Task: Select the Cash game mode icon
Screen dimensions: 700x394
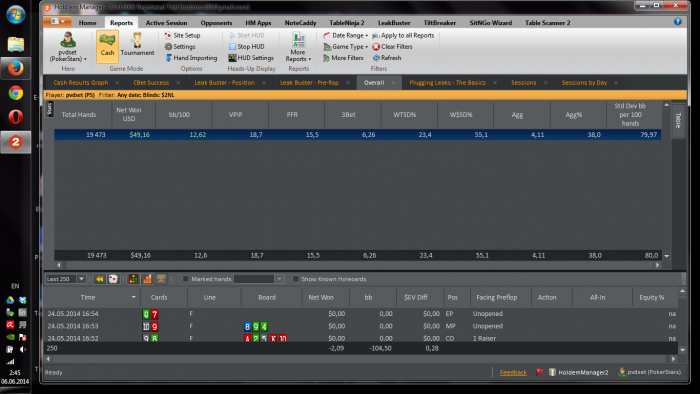Action: [107, 45]
